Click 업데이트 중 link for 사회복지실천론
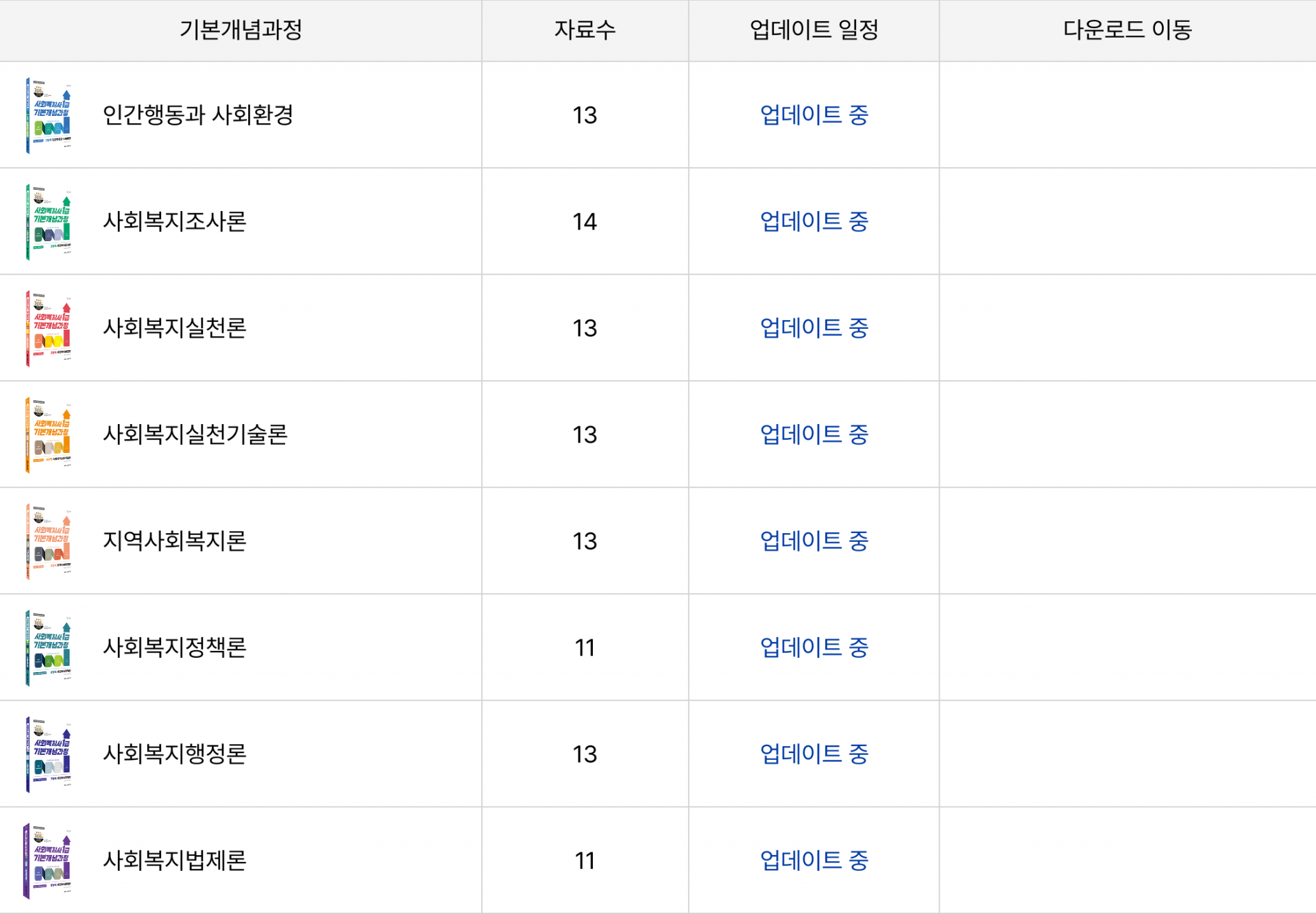The image size is (1316, 914). click(814, 328)
